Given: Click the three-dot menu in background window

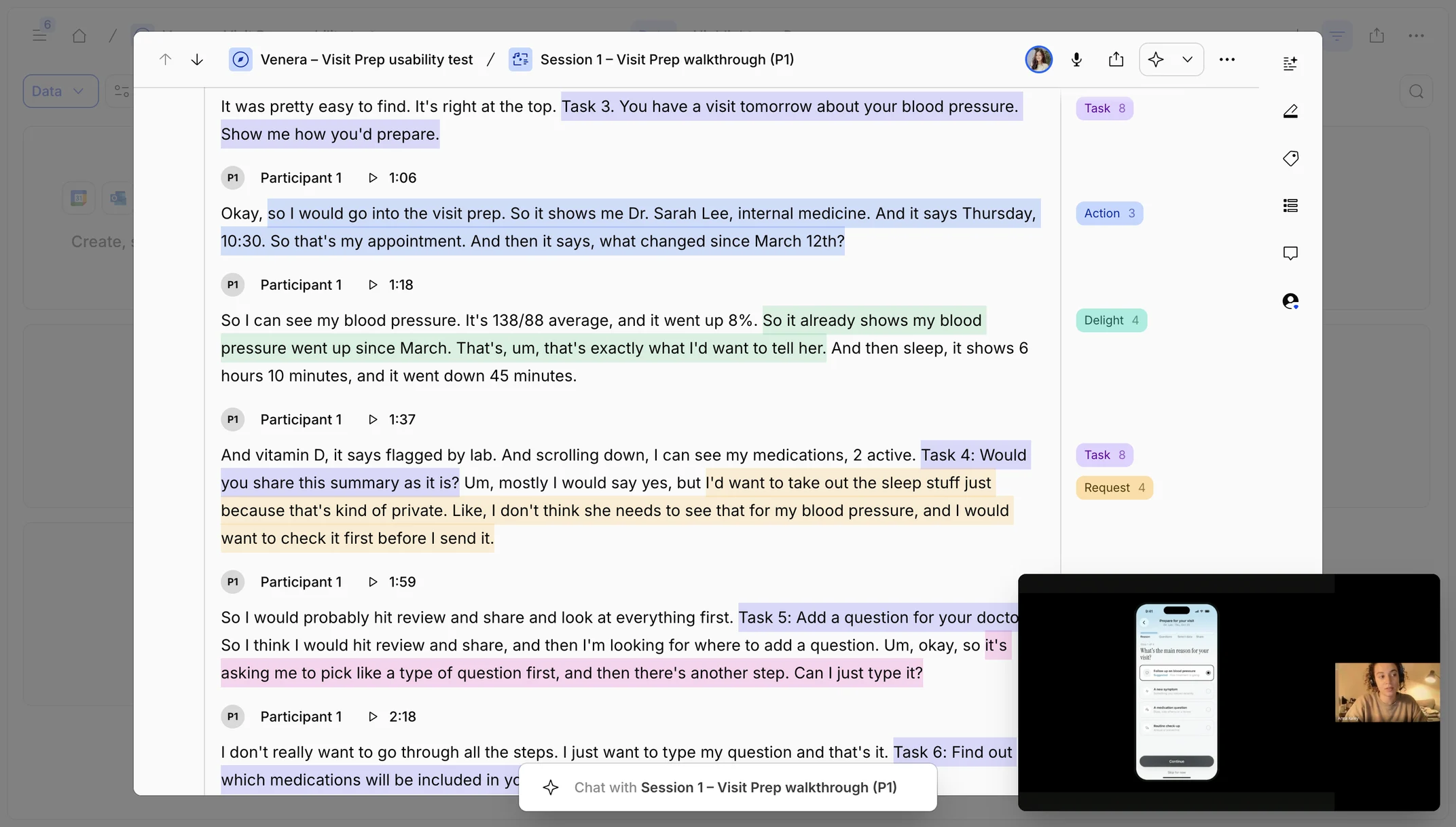Looking at the screenshot, I should tap(1416, 35).
